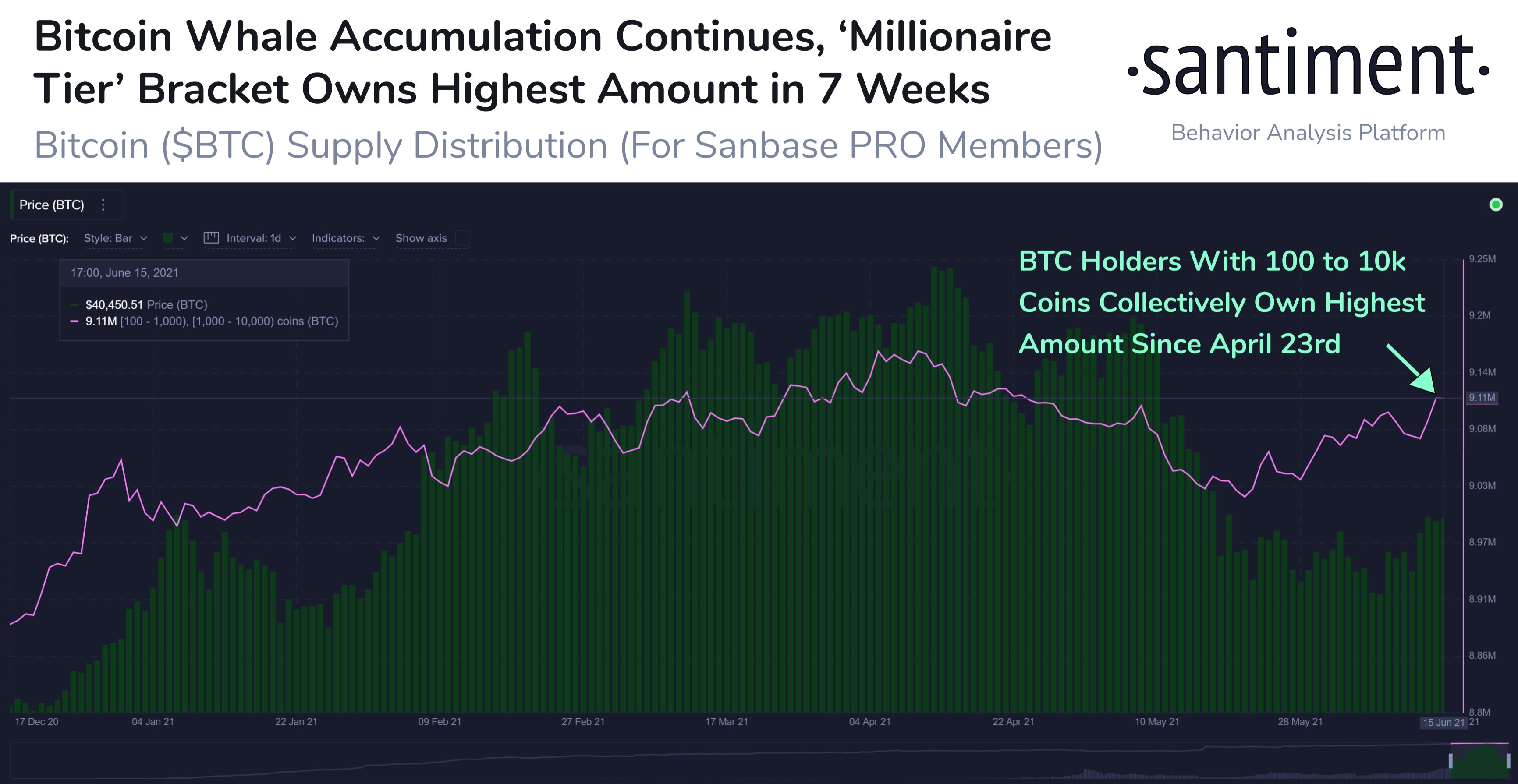Click the green live status indicator dot
This screenshot has width=1518, height=784.
(x=1496, y=205)
